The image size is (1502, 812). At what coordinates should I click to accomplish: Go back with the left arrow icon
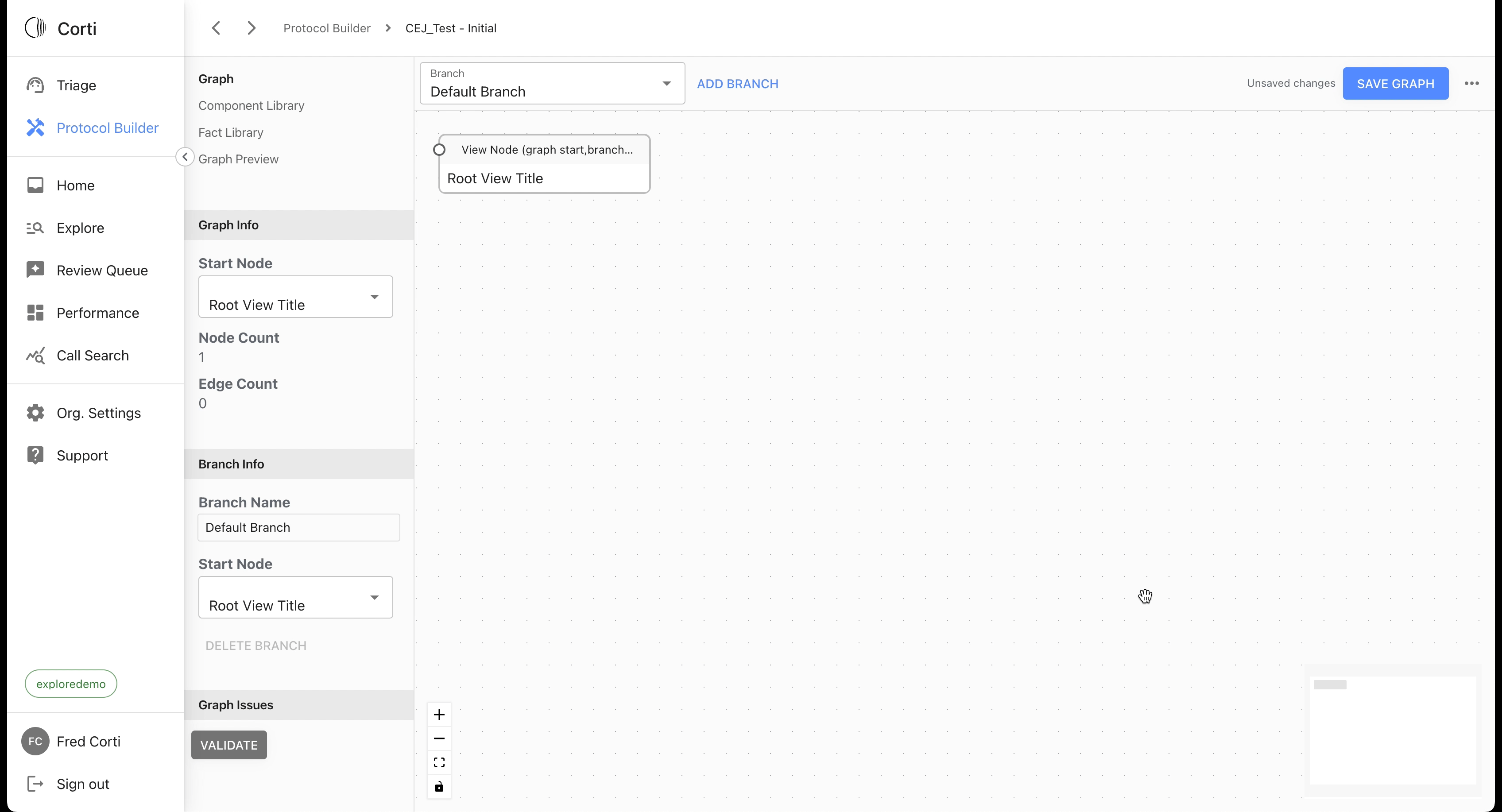click(216, 28)
